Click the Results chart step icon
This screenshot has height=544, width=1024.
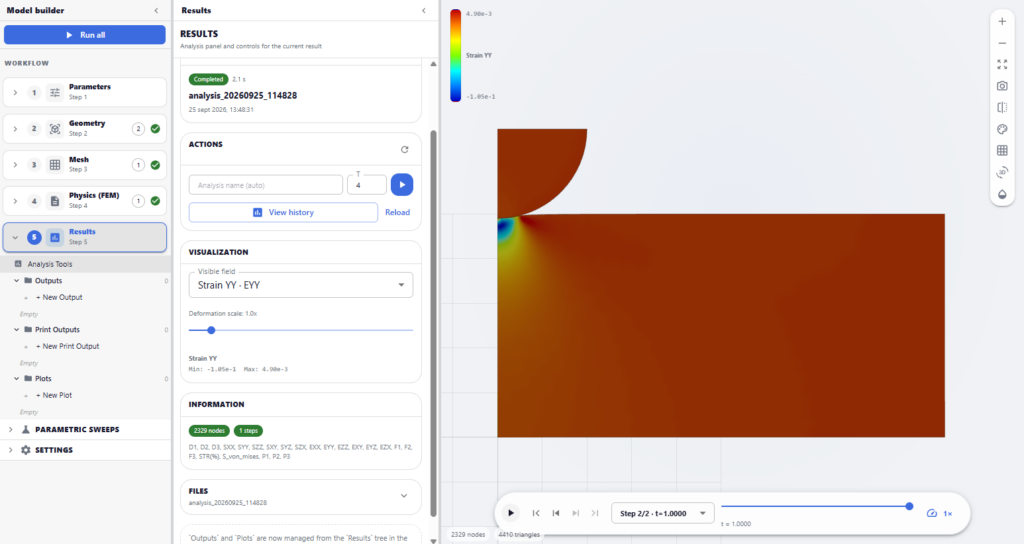tap(55, 238)
